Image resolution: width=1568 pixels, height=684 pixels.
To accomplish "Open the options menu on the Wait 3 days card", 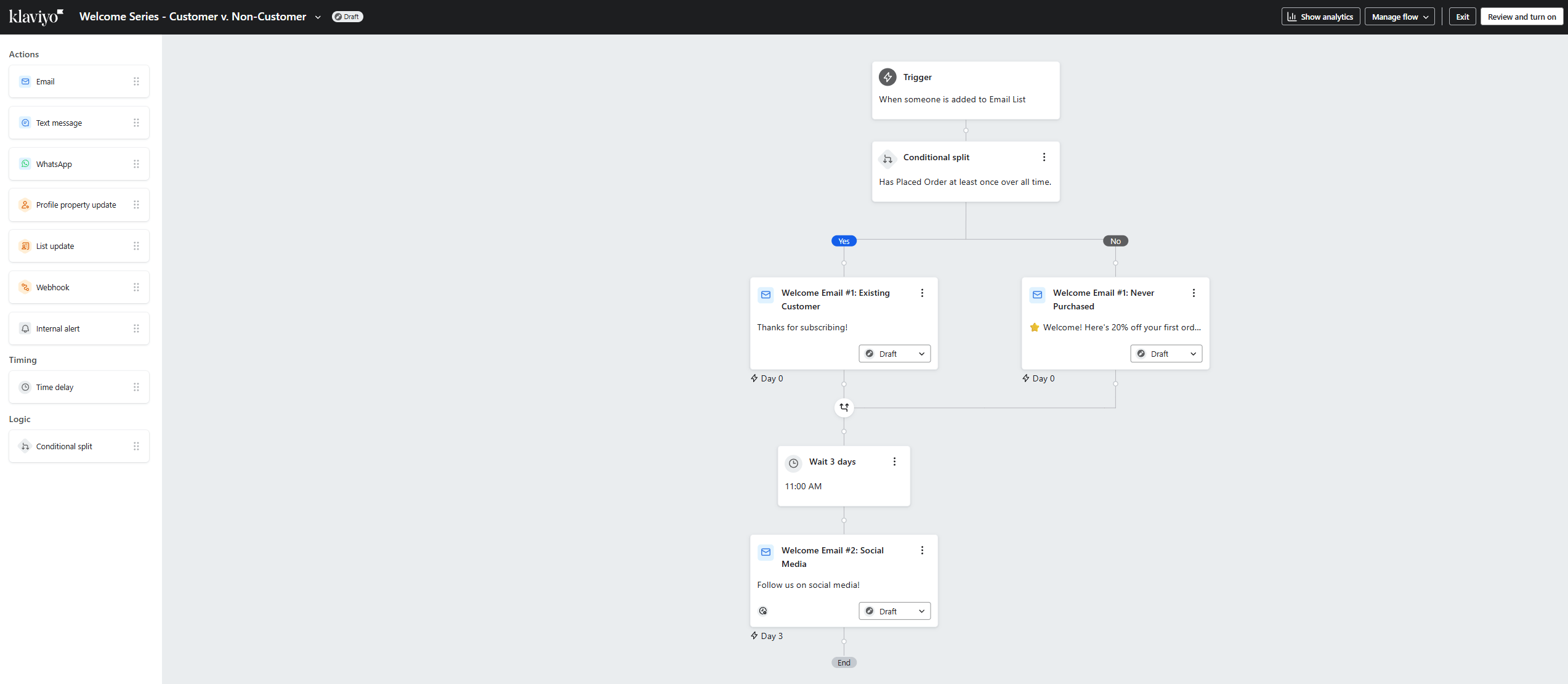I will coord(894,461).
